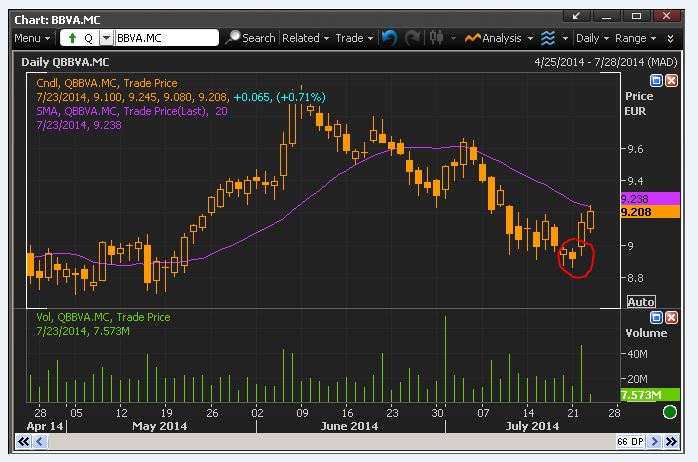Maximize the chart window
This screenshot has width=698, height=462.
636,16
